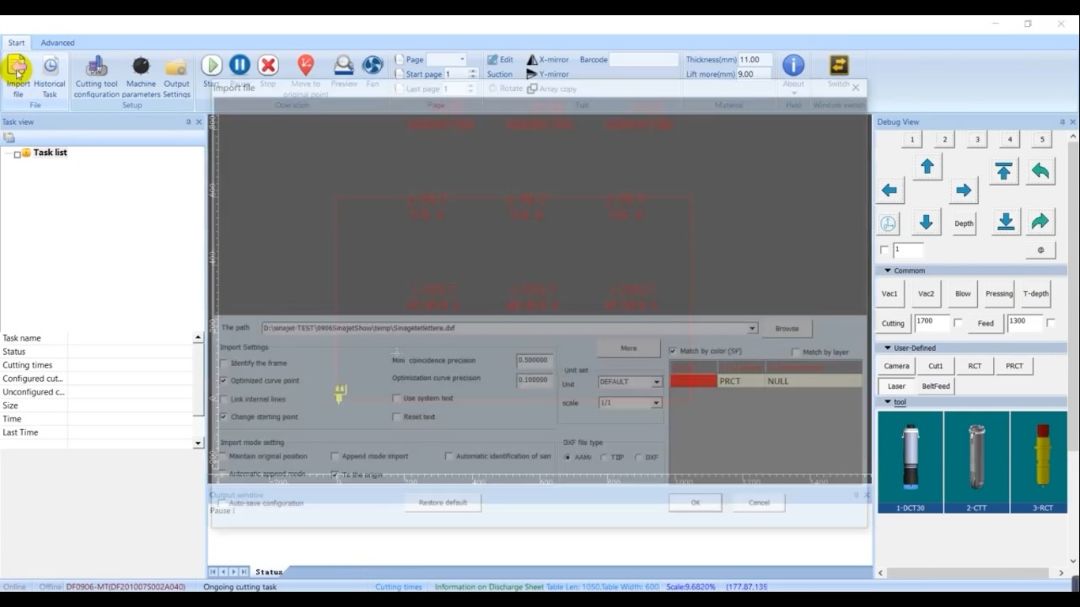The height and width of the screenshot is (607, 1080).
Task: Click the Import file icon
Action: (x=18, y=68)
